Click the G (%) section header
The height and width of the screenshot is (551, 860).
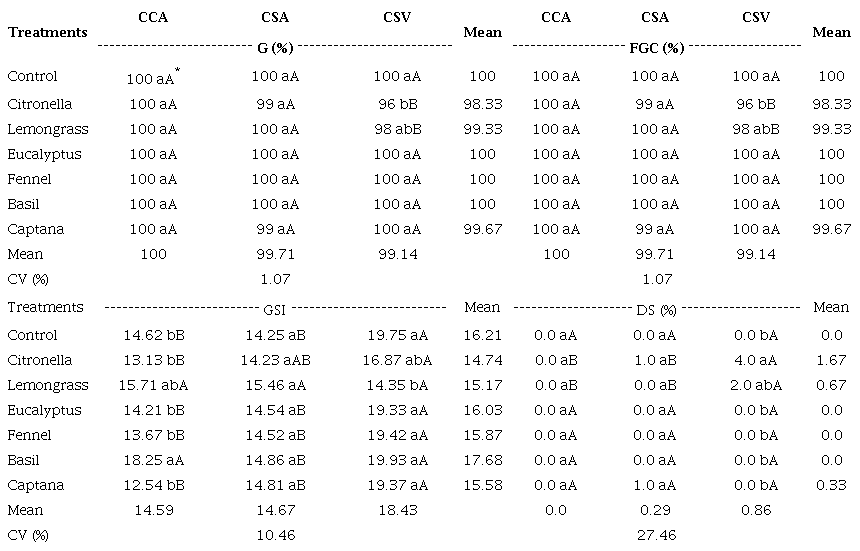click(x=273, y=48)
